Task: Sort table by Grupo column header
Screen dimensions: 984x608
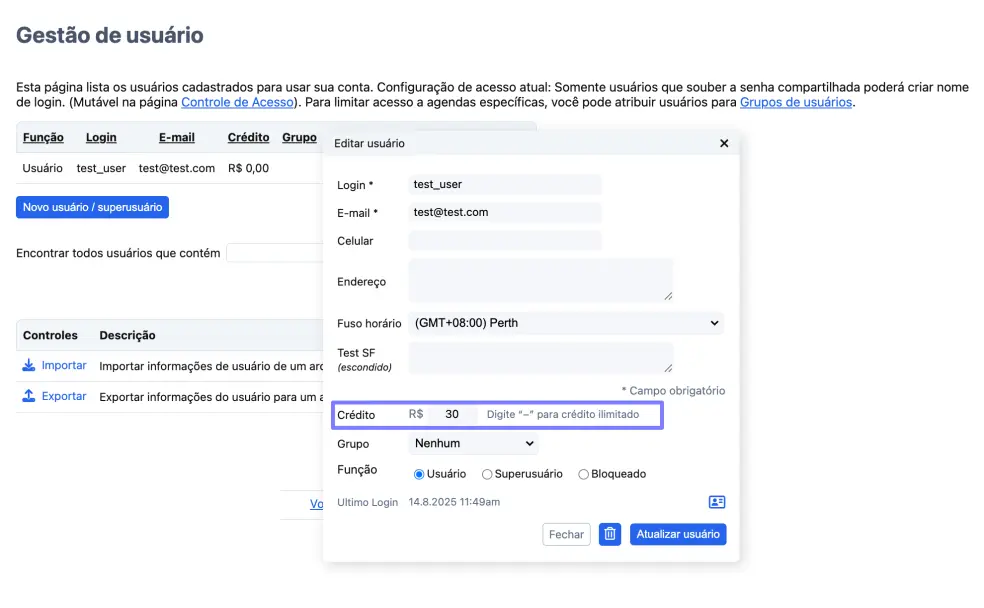Action: 299,137
